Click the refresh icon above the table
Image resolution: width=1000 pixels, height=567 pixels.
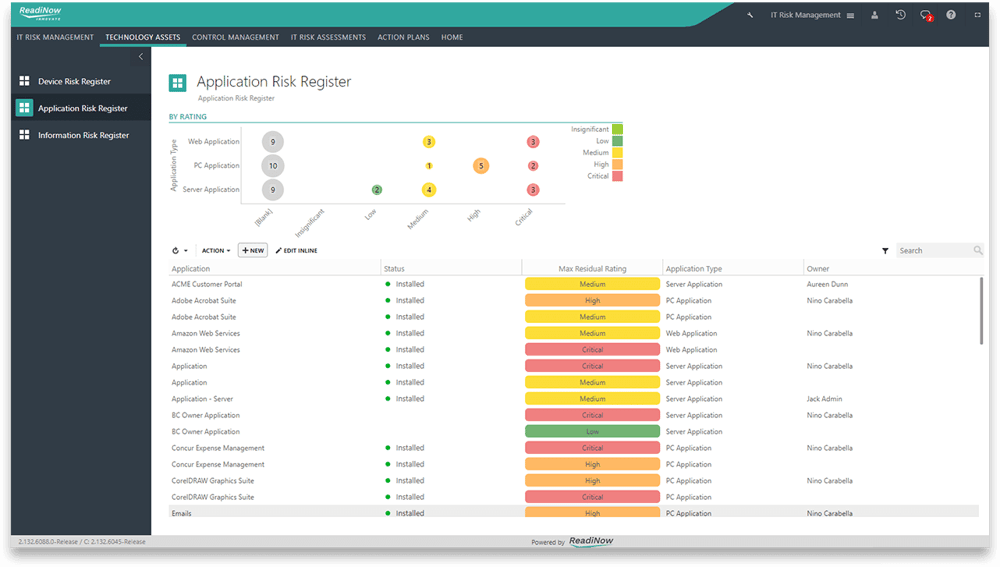tap(175, 251)
